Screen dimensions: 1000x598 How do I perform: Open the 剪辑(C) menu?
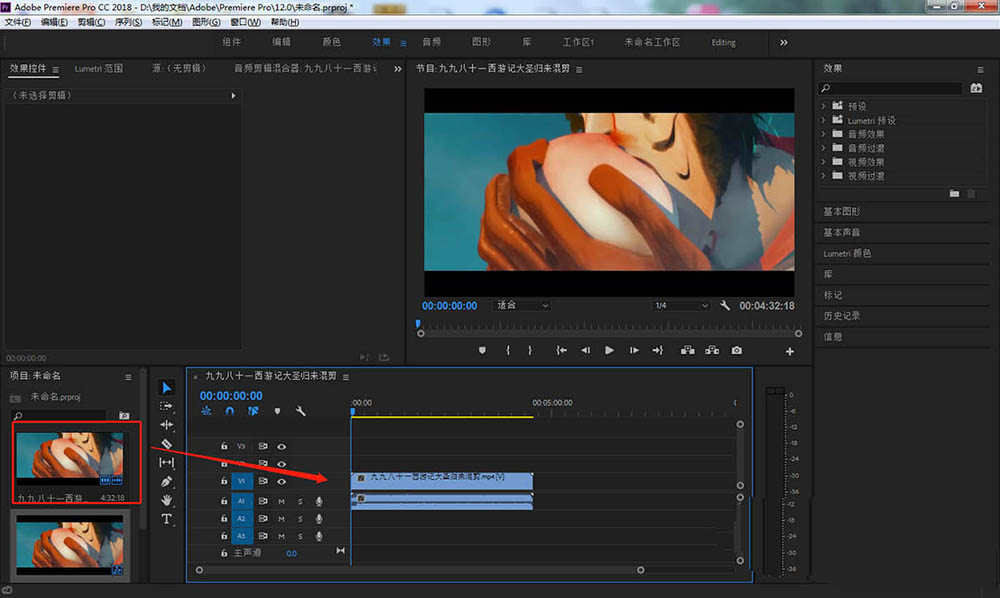93,22
